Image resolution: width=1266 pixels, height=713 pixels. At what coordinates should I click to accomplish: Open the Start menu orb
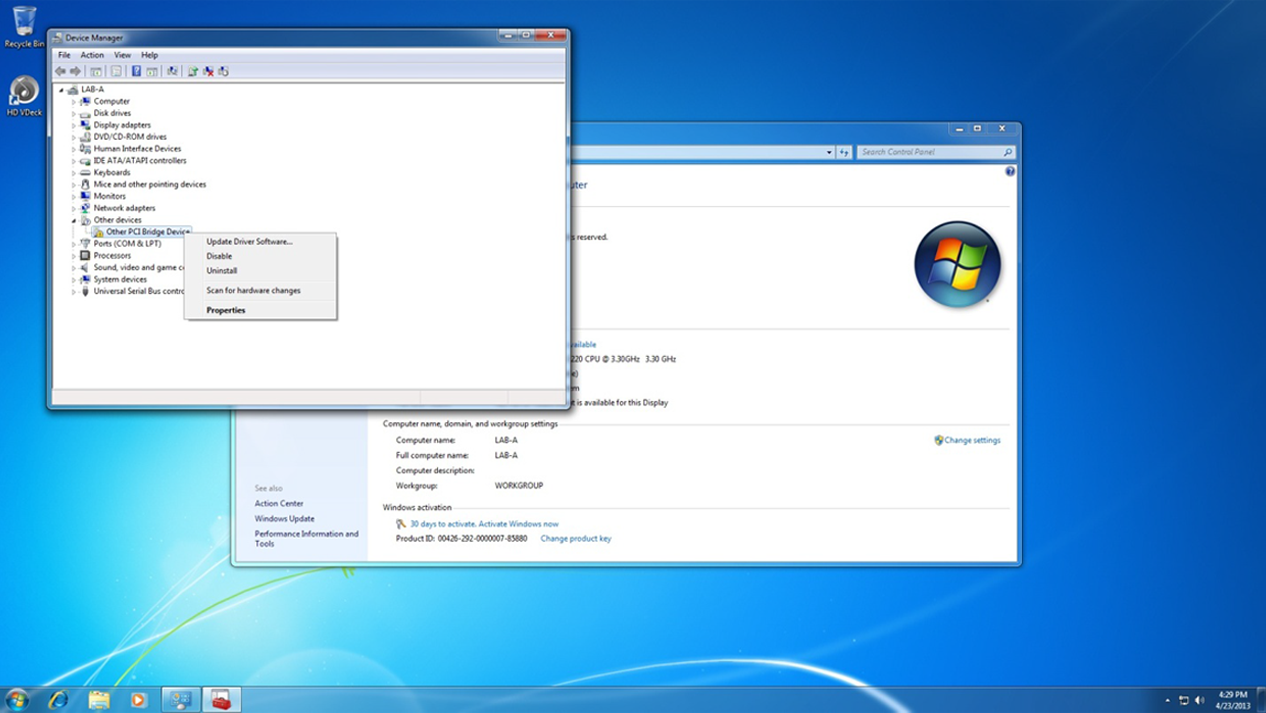[x=17, y=699]
